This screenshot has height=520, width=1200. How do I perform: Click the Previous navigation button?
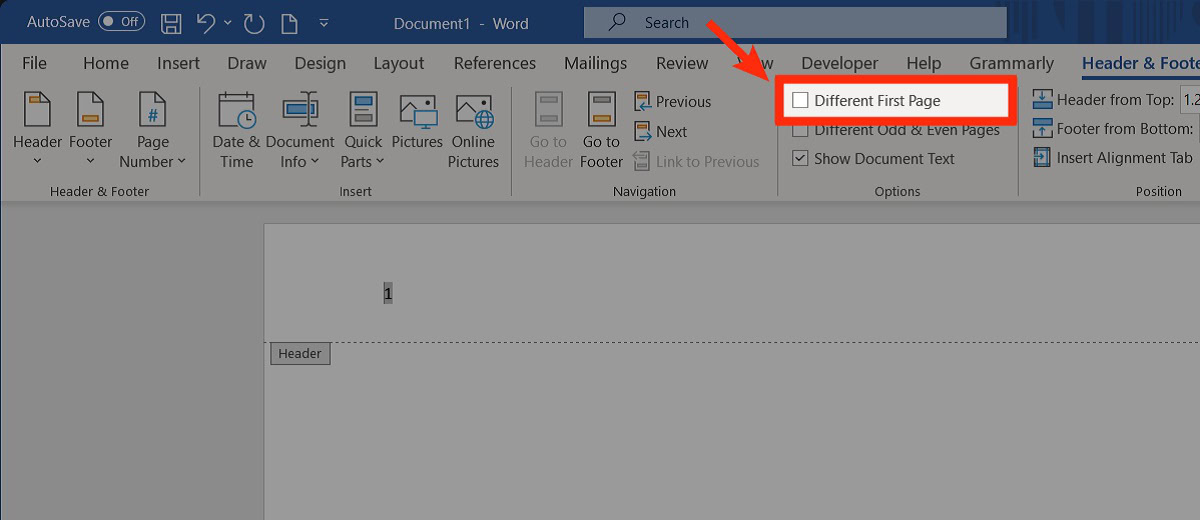point(673,102)
